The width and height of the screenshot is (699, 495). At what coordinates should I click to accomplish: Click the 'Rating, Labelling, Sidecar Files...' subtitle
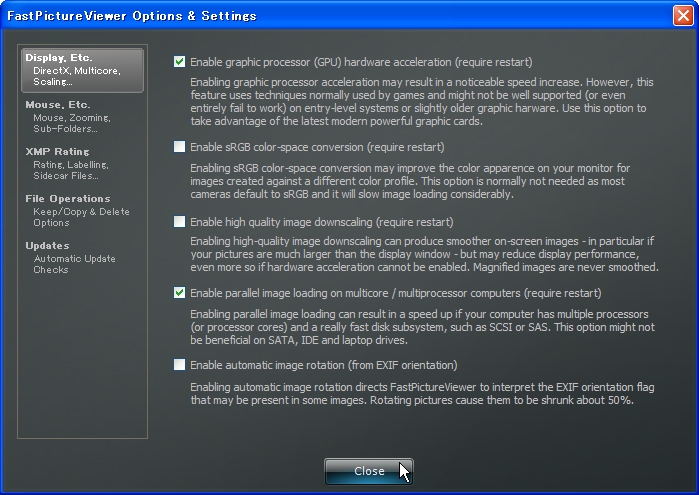coord(71,170)
